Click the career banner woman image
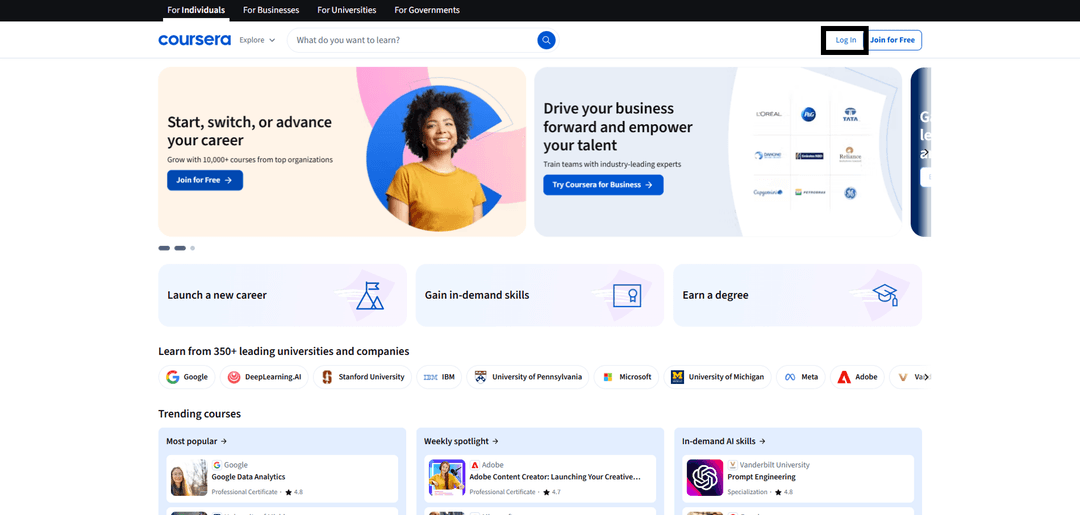The image size is (1080, 515). tap(436, 158)
